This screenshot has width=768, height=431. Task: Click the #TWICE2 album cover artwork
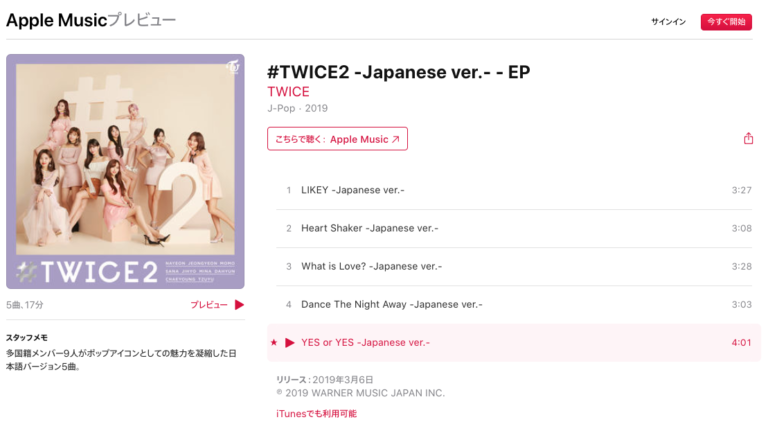coord(125,171)
